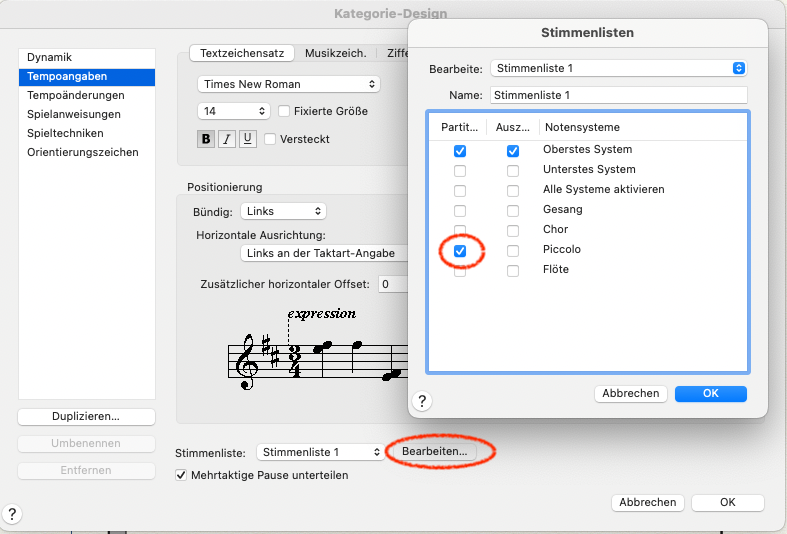Check the Versteckt checkbox
This screenshot has height=534, width=787.
(x=270, y=139)
